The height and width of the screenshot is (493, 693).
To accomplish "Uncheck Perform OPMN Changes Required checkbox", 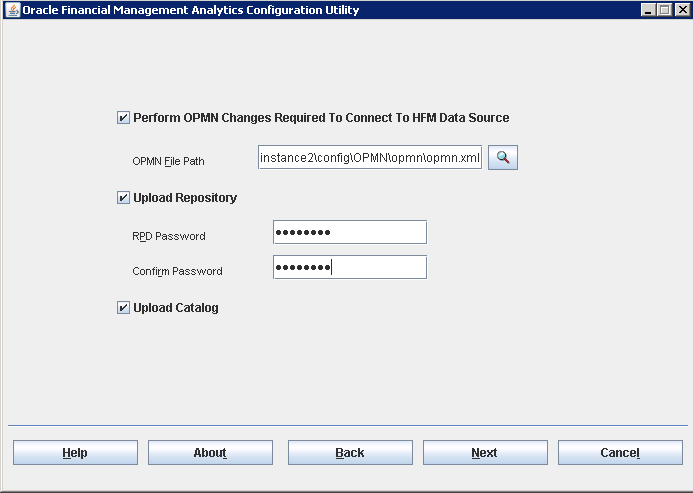I will pyautogui.click(x=123, y=118).
